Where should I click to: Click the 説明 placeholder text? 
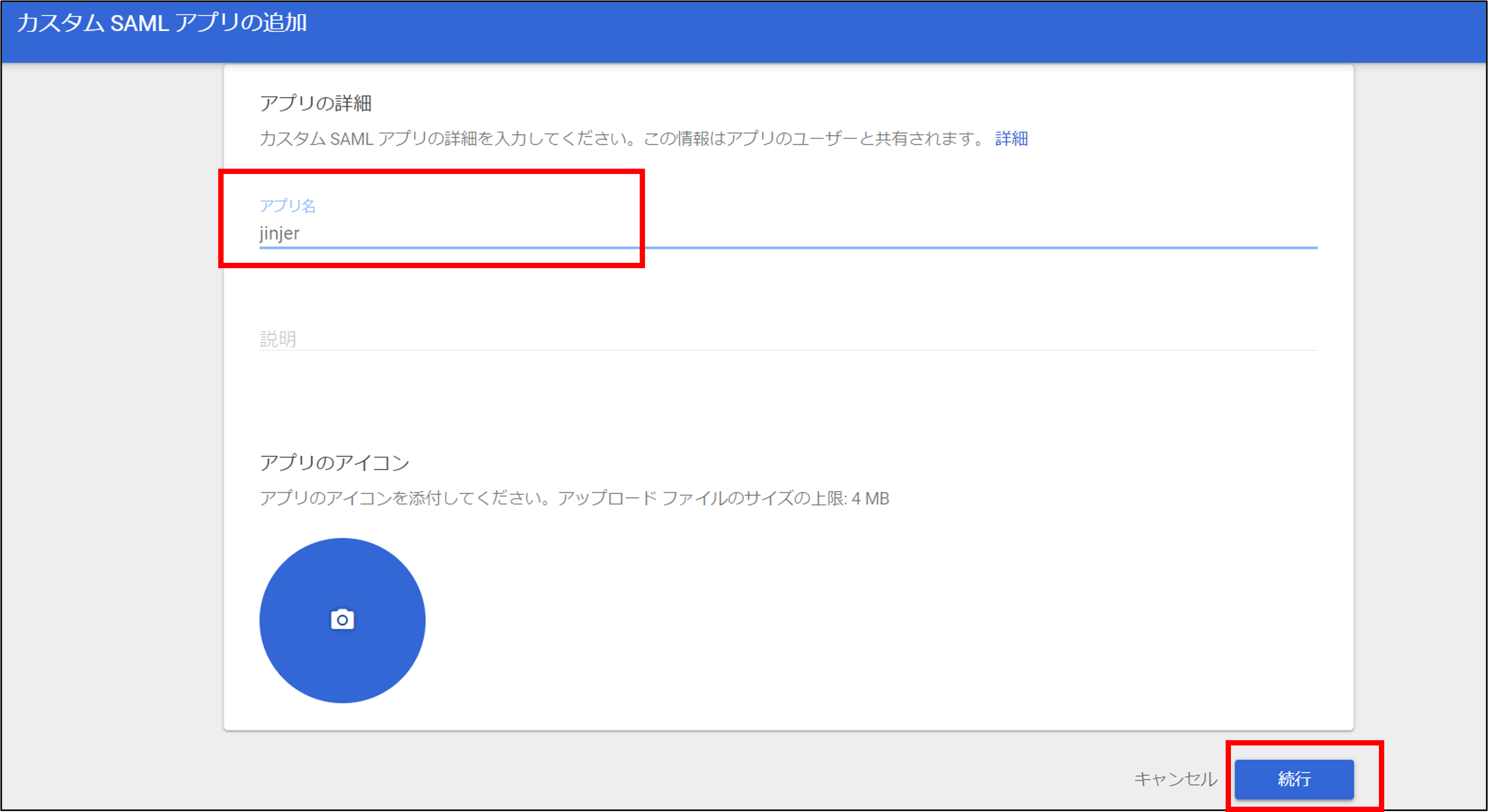point(278,339)
